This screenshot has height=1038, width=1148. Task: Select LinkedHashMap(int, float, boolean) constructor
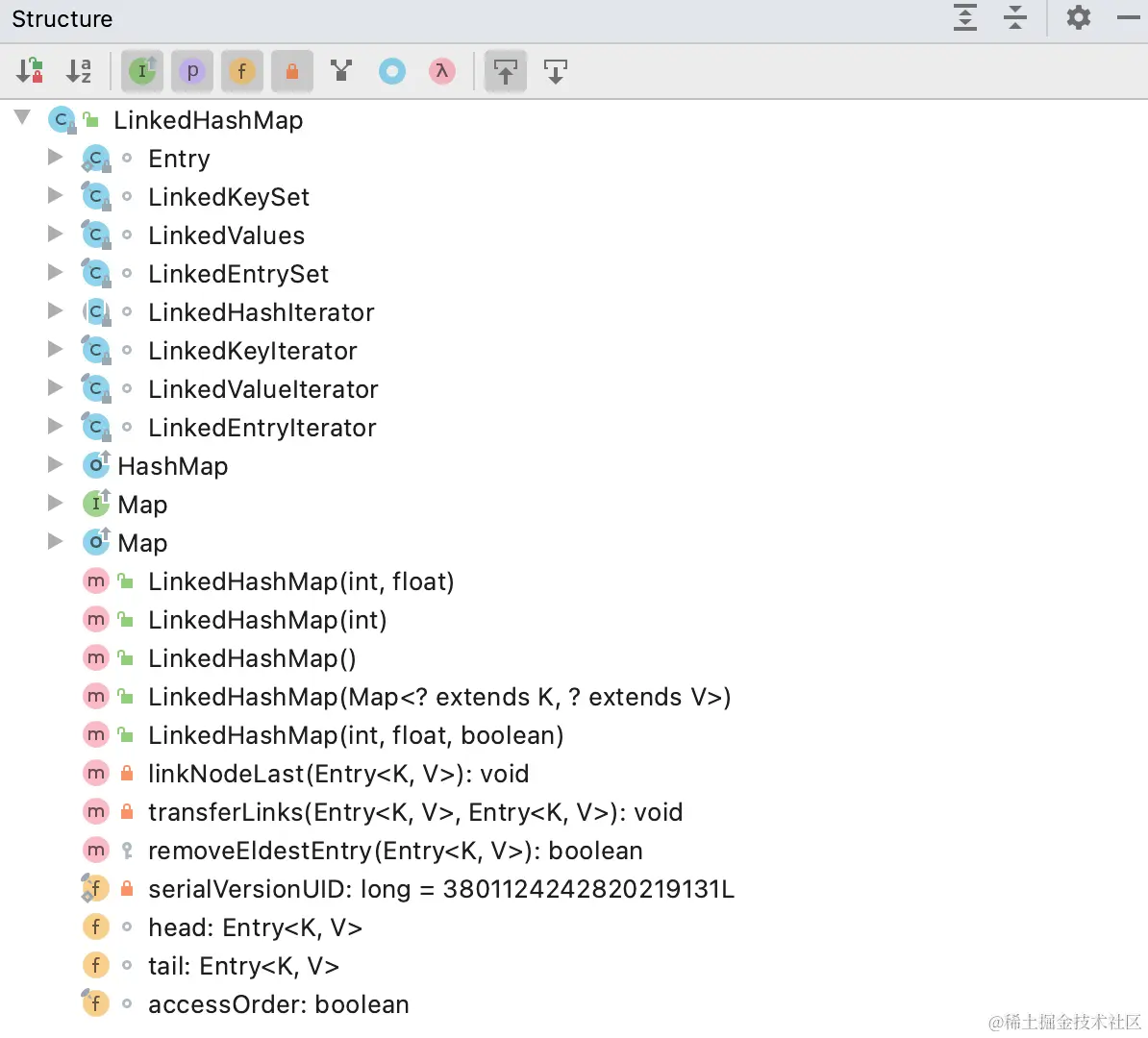click(x=356, y=735)
